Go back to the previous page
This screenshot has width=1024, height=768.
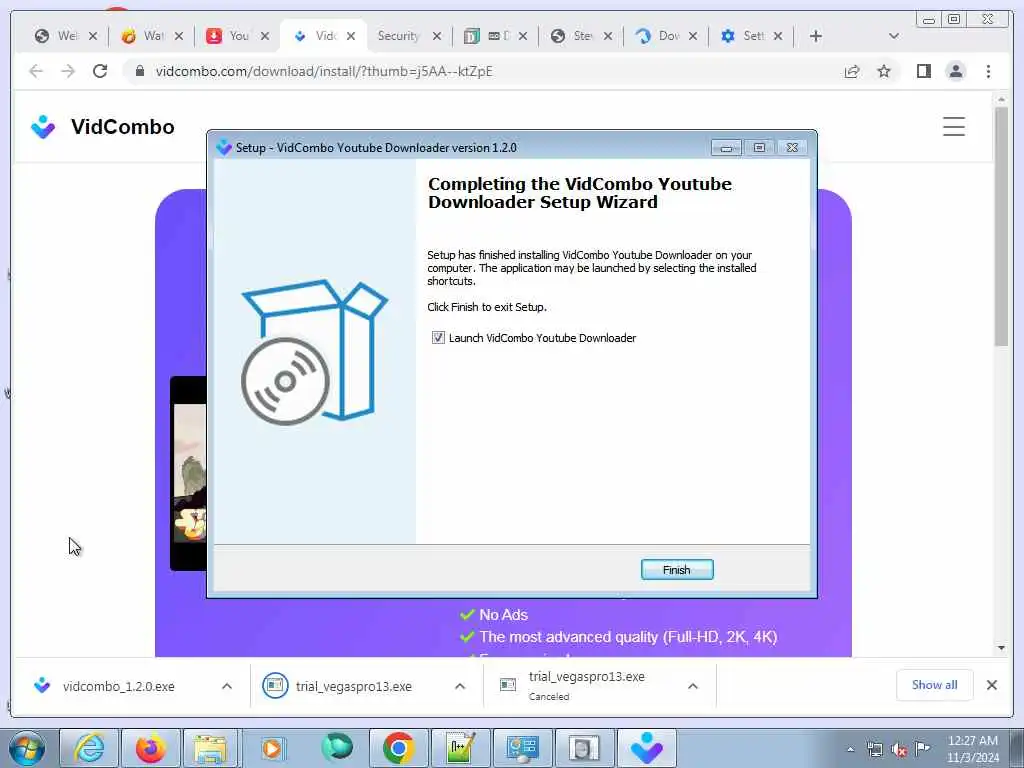click(36, 71)
